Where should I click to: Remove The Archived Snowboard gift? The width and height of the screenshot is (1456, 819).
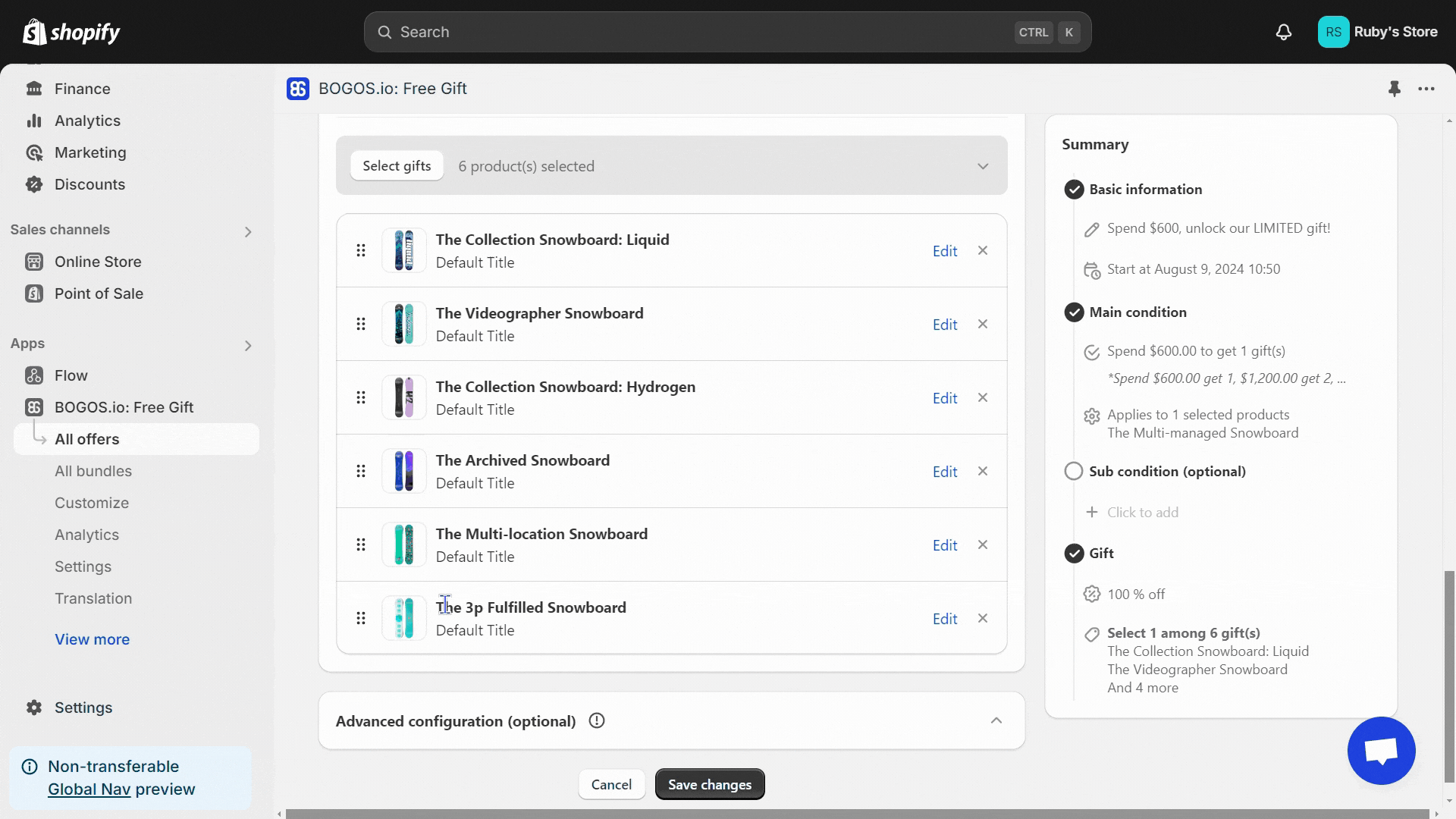[x=983, y=471]
